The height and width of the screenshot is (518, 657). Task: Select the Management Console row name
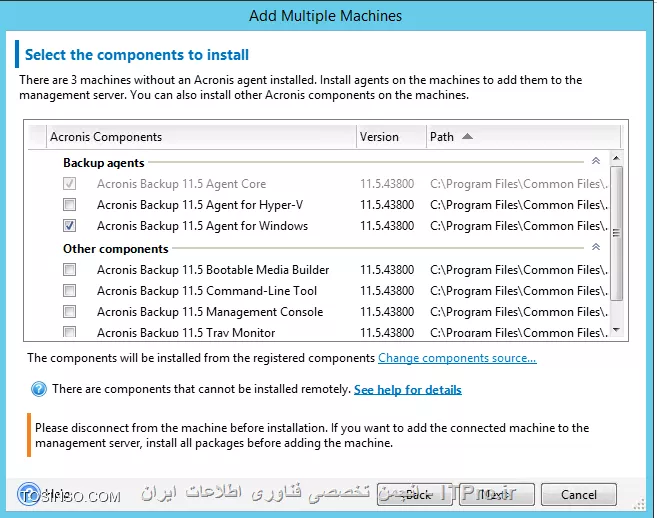coord(210,312)
